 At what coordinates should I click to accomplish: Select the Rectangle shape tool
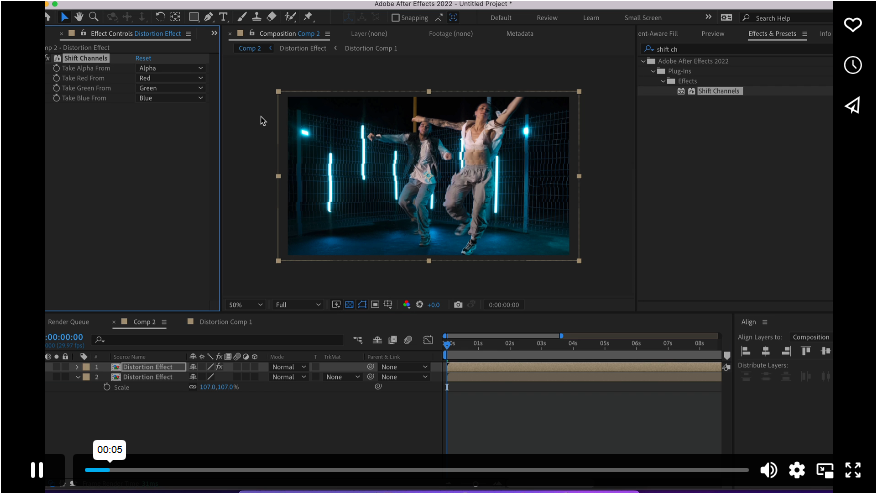point(194,17)
